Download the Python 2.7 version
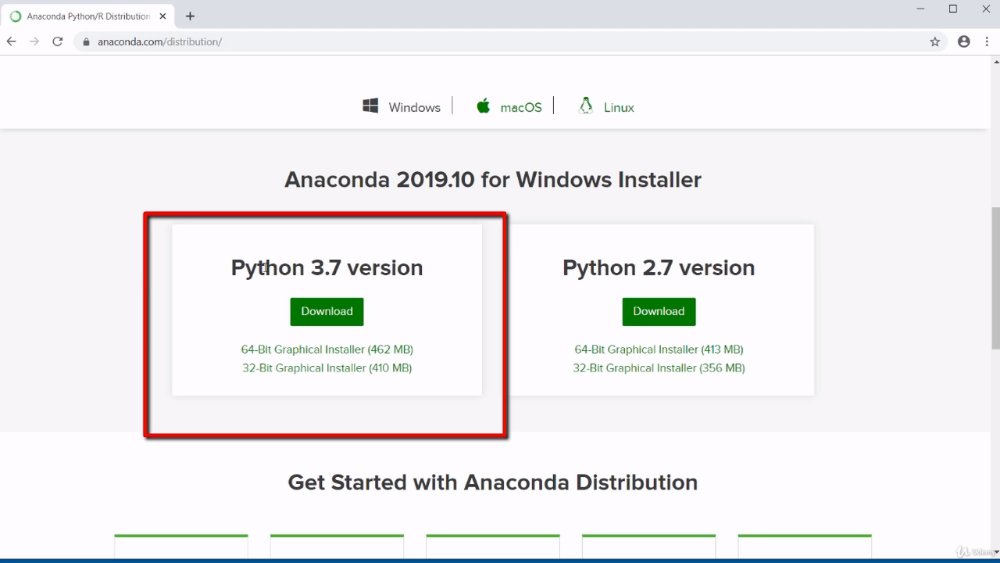This screenshot has width=1000, height=563. click(659, 311)
